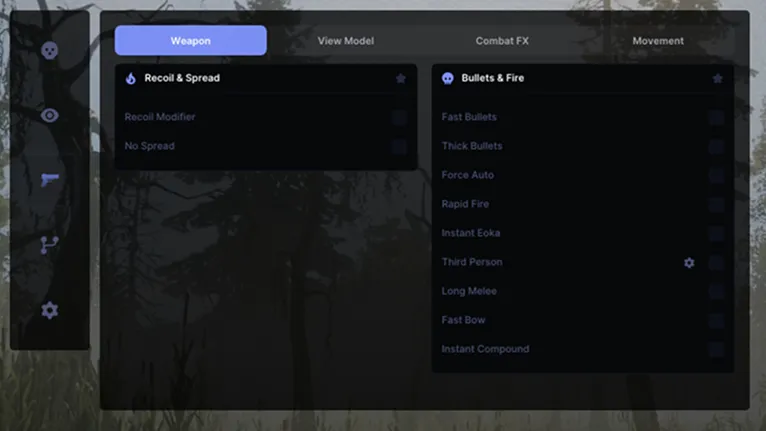The width and height of the screenshot is (766, 431).
Task: Open the branch icon section in sidebar
Action: tap(49, 245)
